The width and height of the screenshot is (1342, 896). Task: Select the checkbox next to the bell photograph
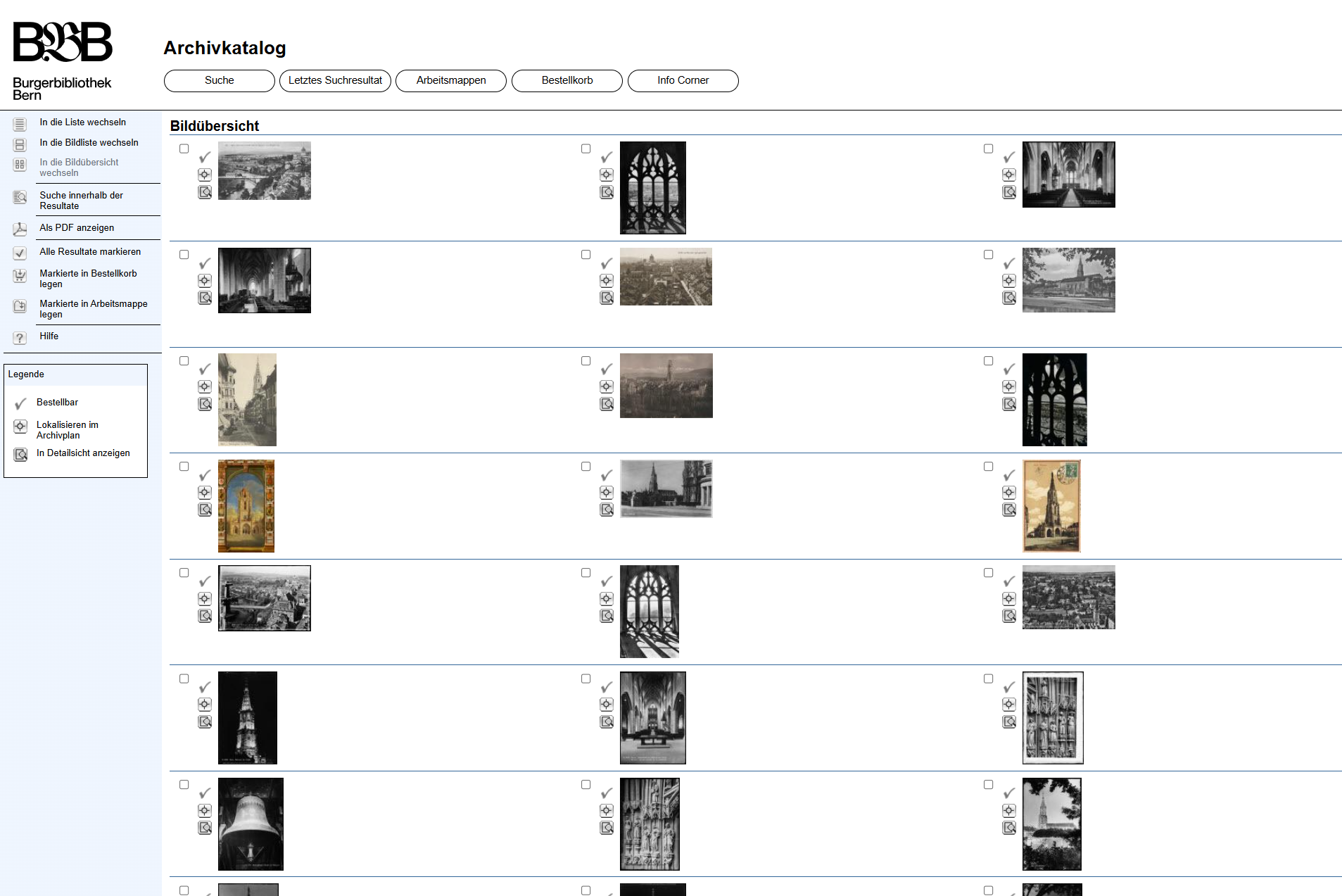click(184, 785)
